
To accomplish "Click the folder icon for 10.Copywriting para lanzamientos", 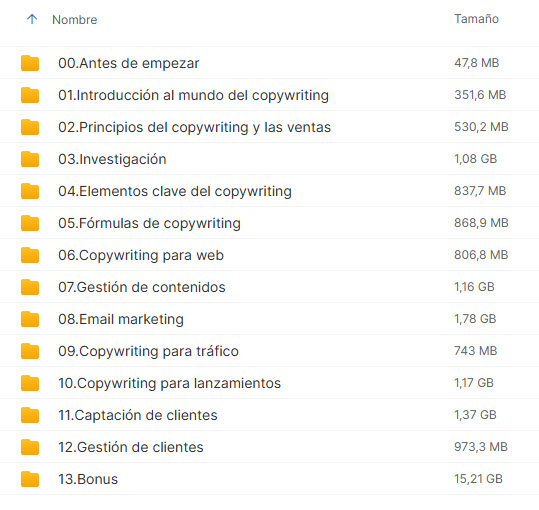I will coord(30,382).
